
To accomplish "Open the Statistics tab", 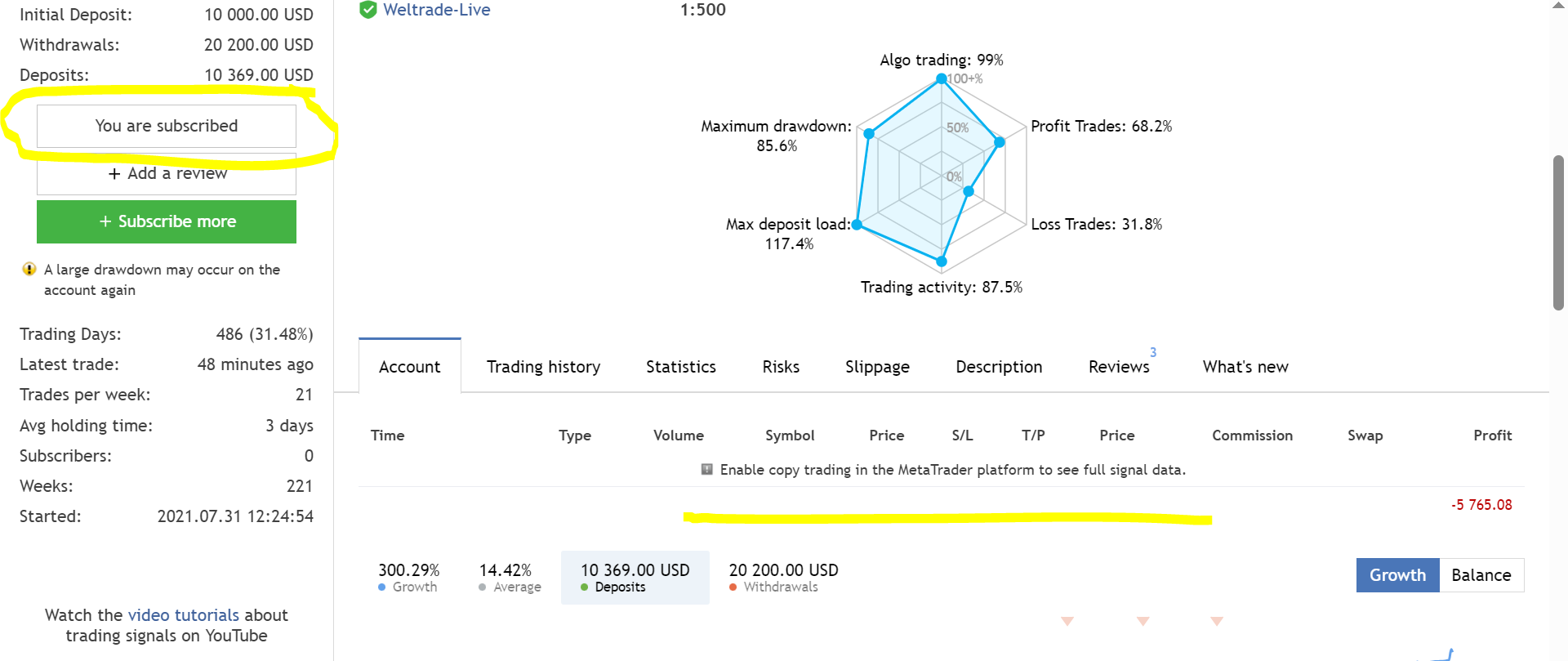I will (681, 367).
